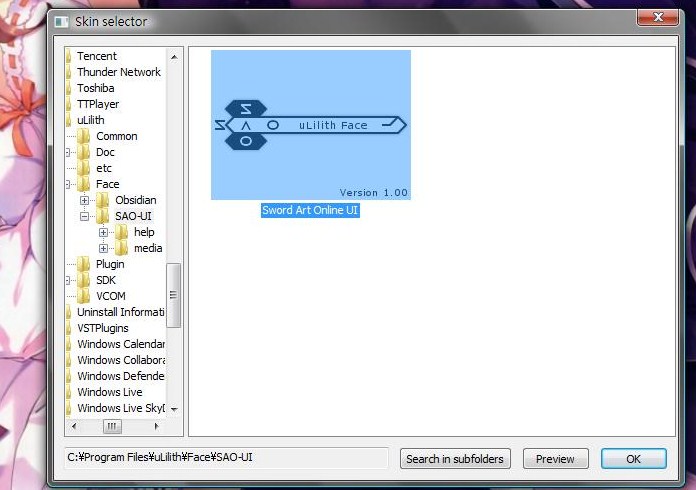696x490 pixels.
Task: Select the media label text
Action: (148, 248)
